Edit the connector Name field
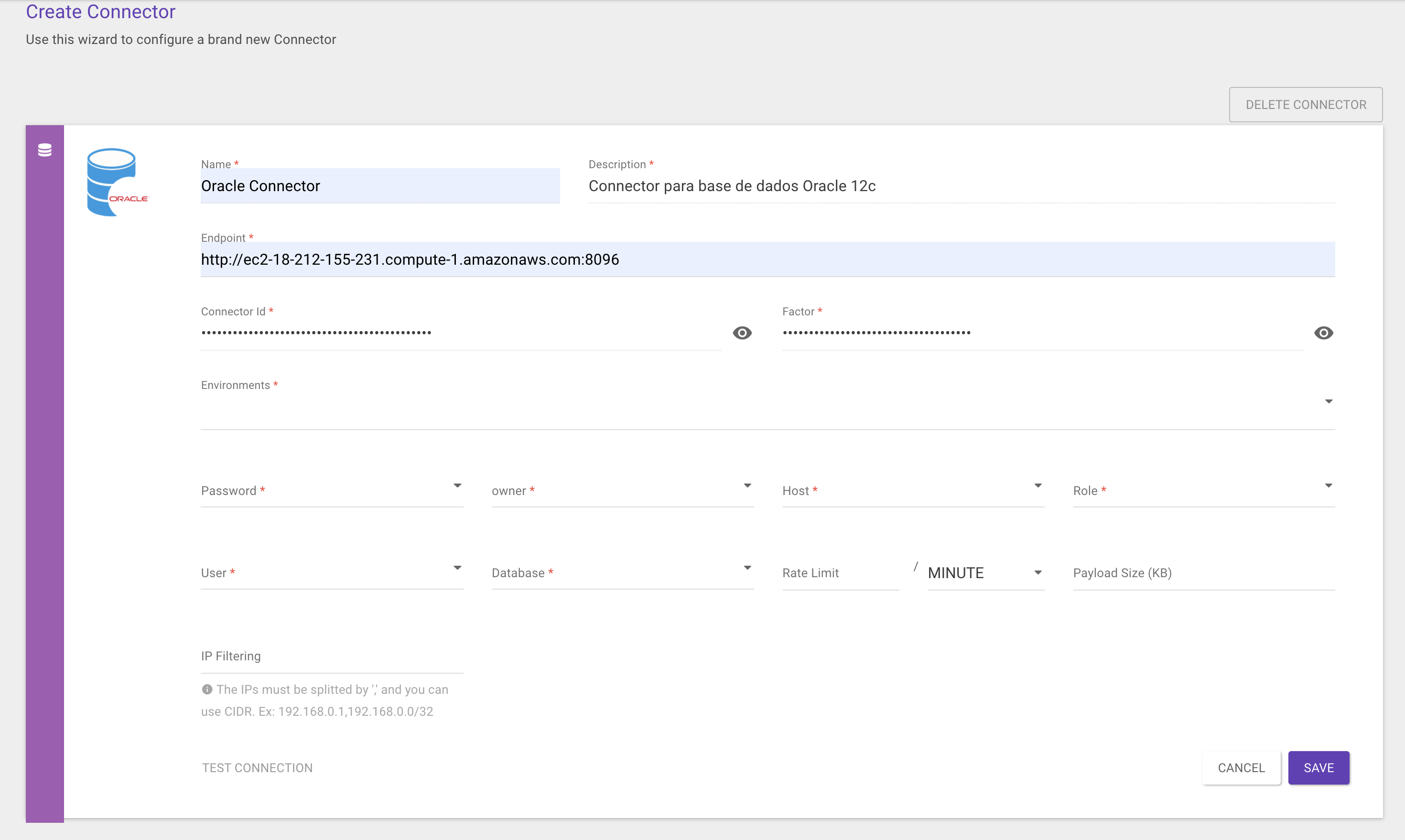Image resolution: width=1405 pixels, height=840 pixels. tap(379, 186)
